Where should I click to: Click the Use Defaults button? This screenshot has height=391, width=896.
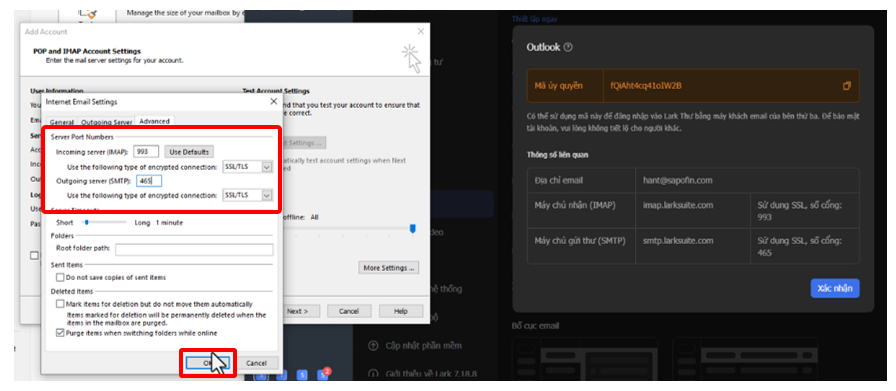[x=189, y=152]
